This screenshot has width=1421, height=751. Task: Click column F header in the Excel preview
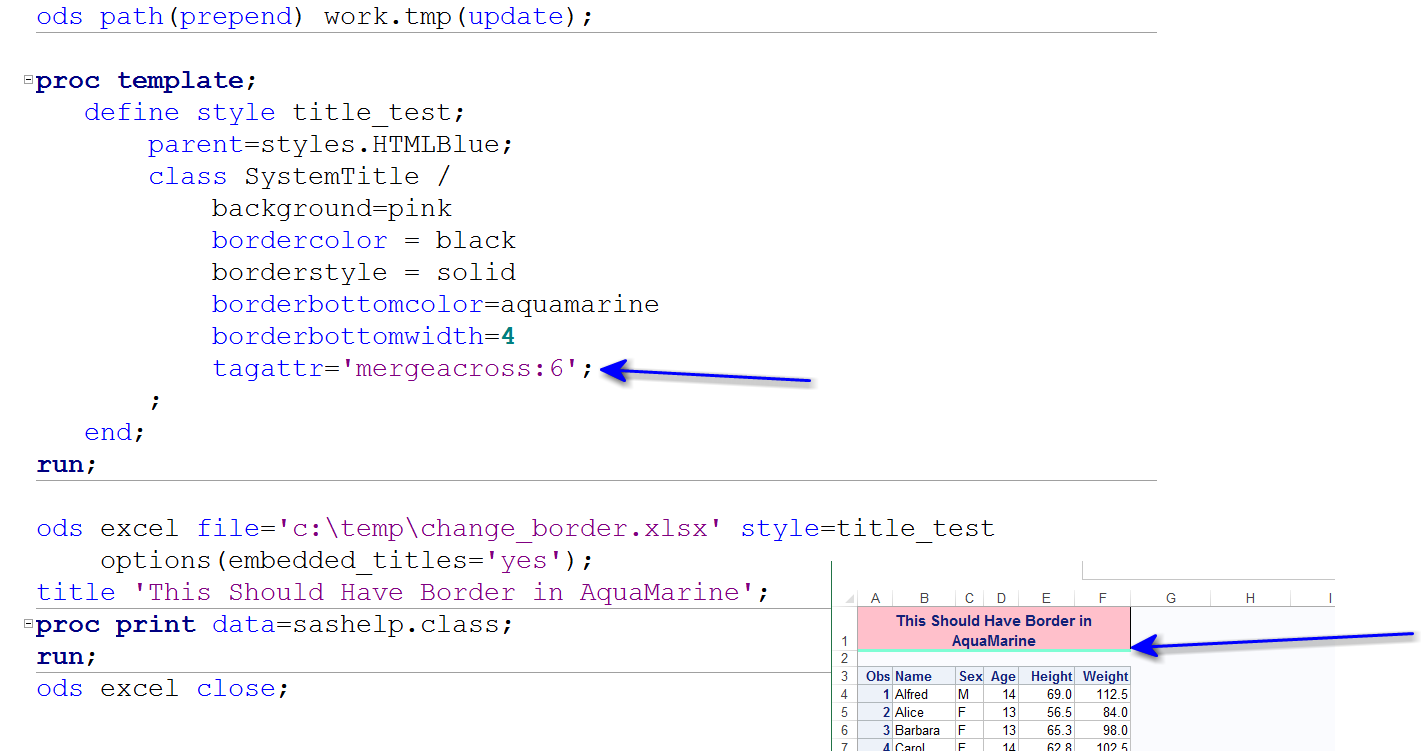click(1101, 597)
